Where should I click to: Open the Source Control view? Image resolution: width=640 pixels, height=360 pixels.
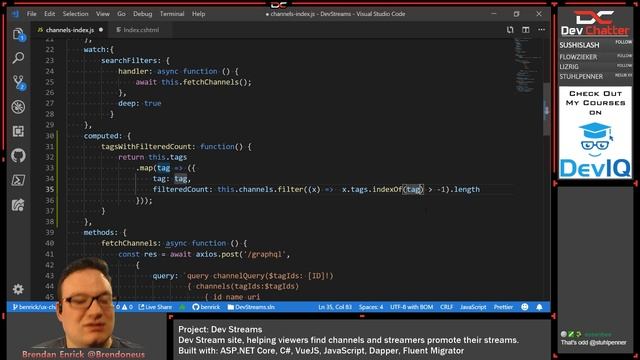tap(18, 82)
